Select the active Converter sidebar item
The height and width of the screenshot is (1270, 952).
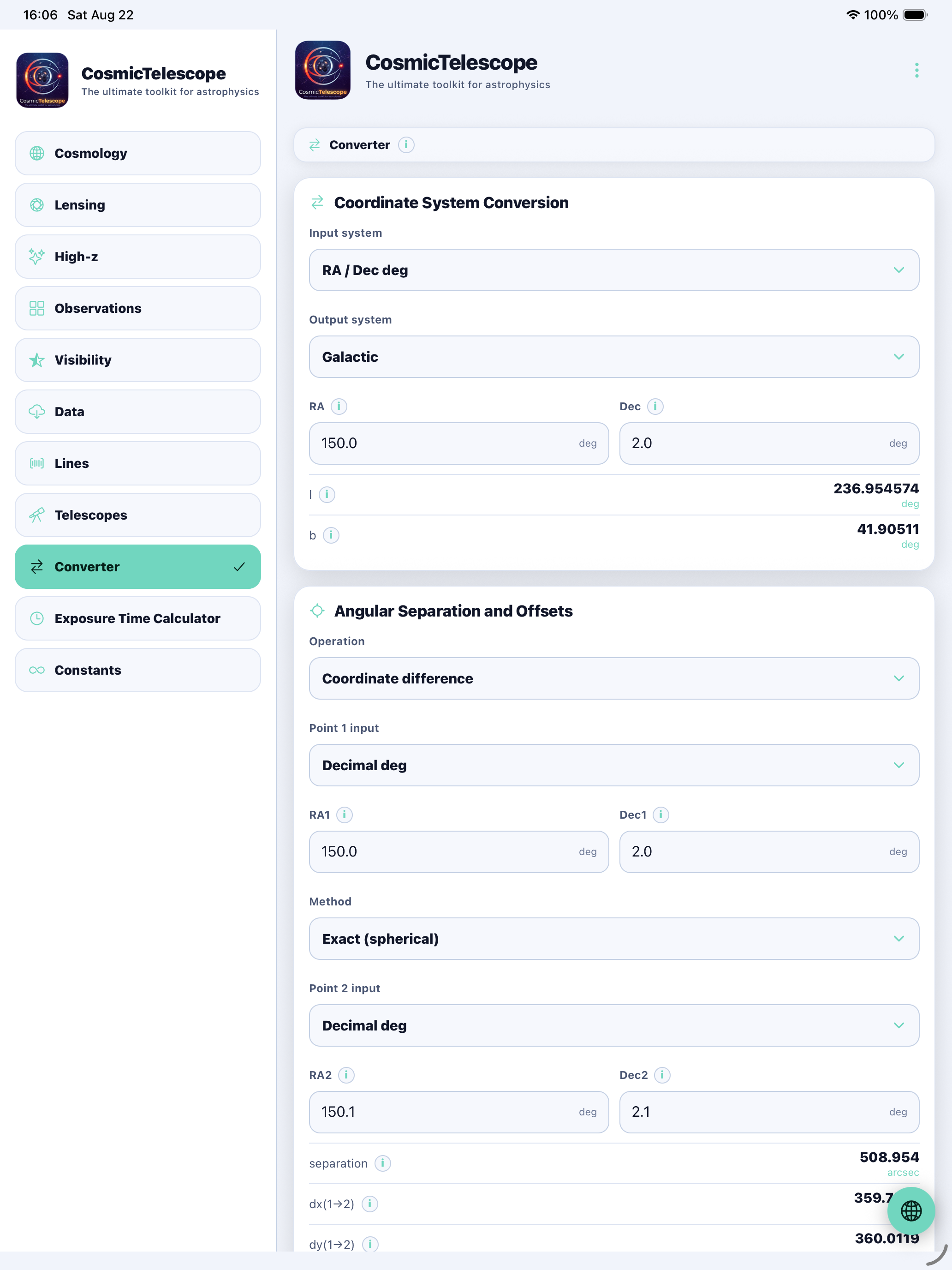coord(138,567)
